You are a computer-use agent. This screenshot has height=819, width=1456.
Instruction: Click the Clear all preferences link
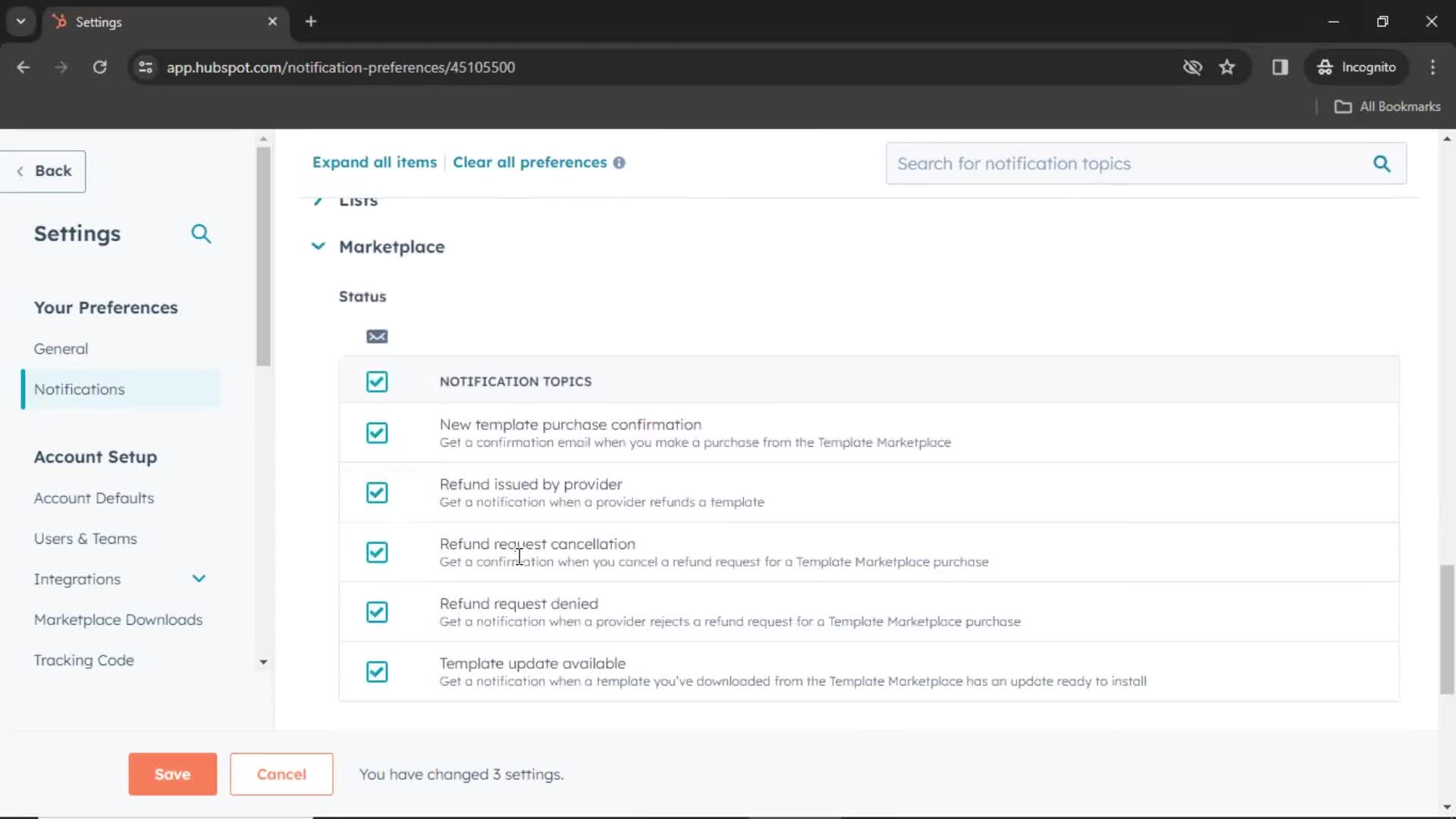530,161
